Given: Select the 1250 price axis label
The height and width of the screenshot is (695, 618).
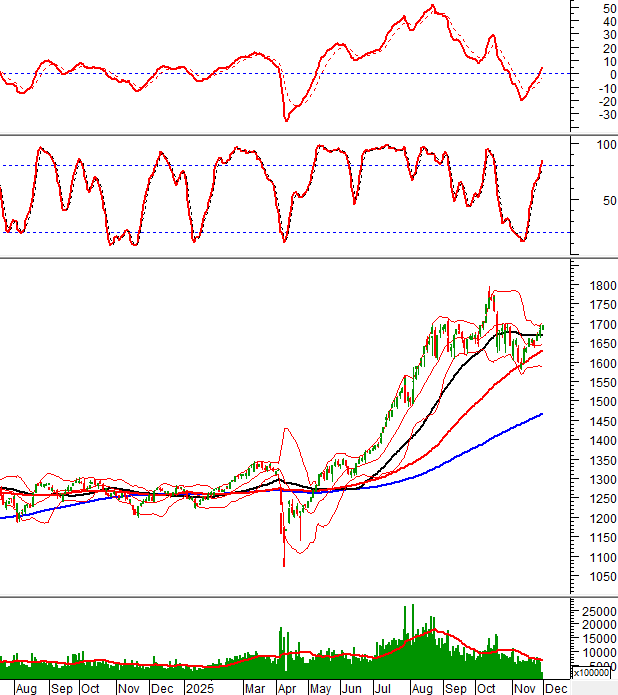Looking at the screenshot, I should (591, 499).
